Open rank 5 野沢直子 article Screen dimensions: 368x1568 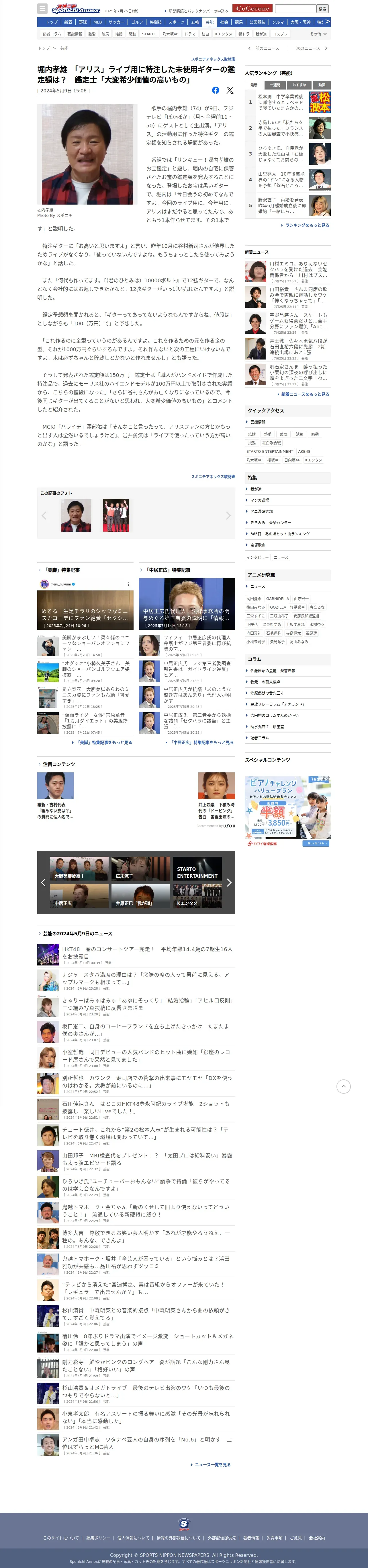coord(288,206)
